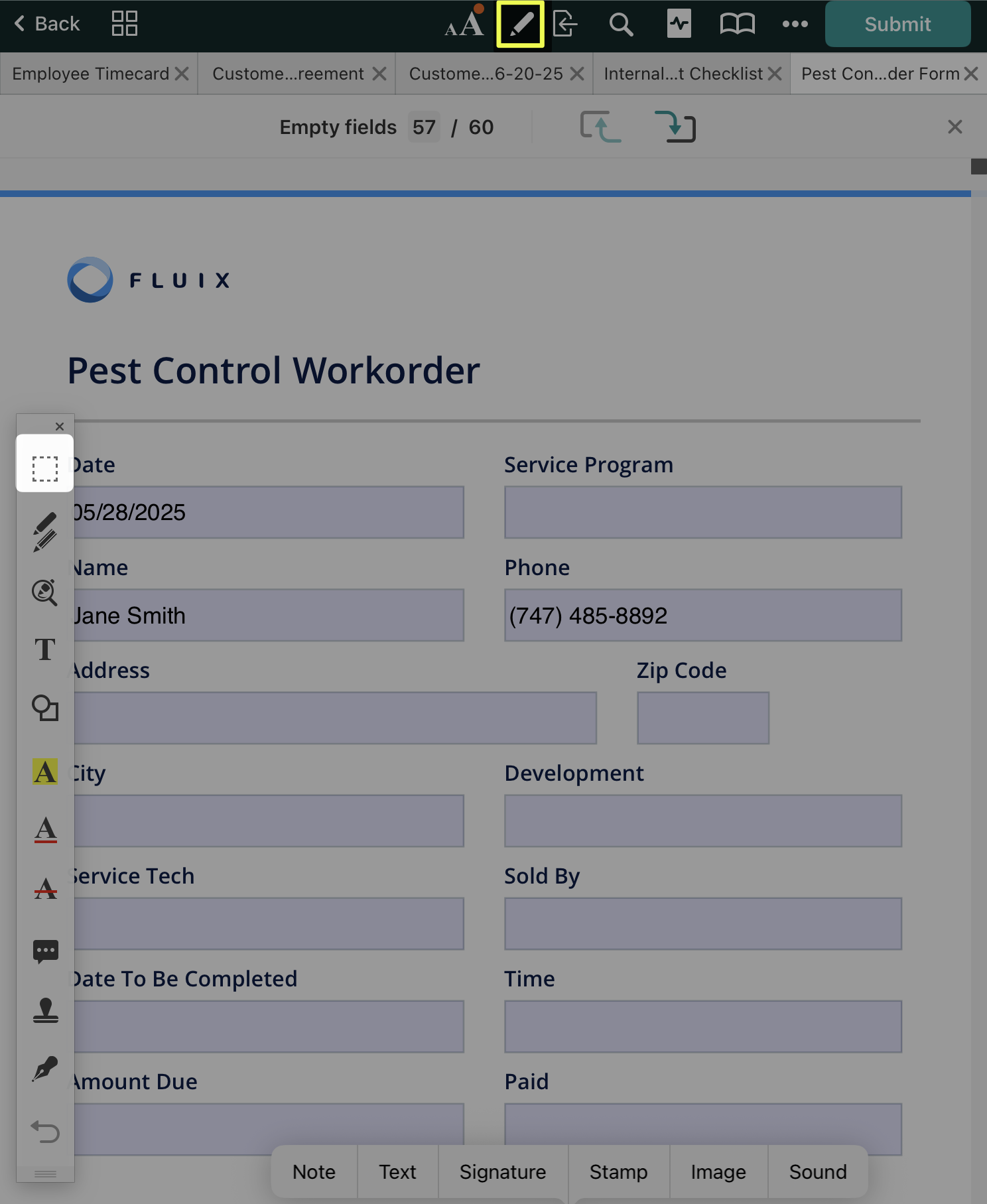Select the yellow text highlight tool
Screen dimensions: 987x1204
45,771
